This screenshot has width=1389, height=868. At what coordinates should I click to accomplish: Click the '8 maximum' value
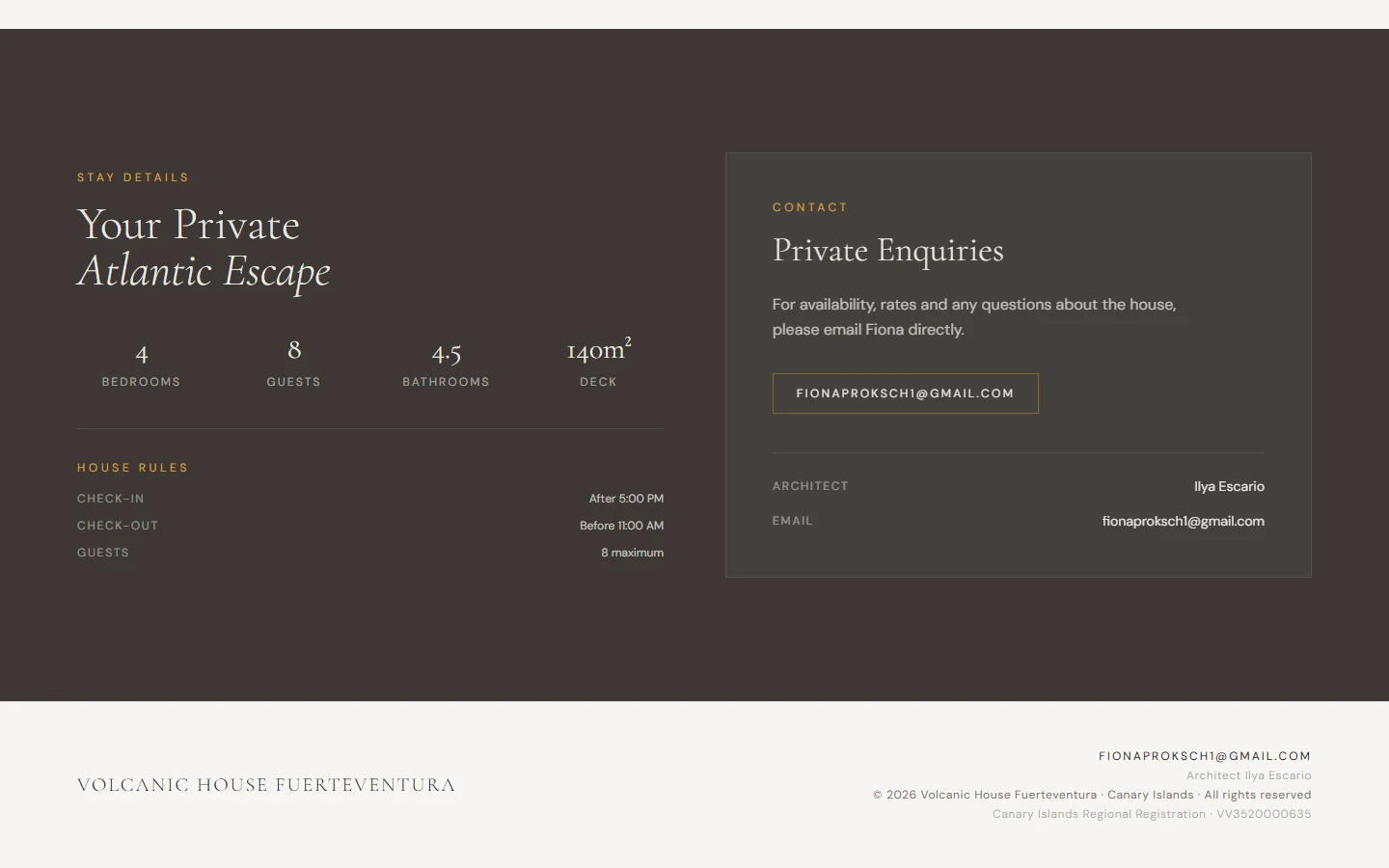632,553
